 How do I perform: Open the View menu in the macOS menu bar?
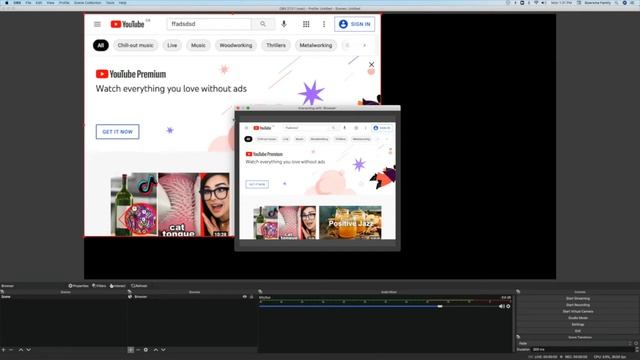pyautogui.click(x=51, y=2)
